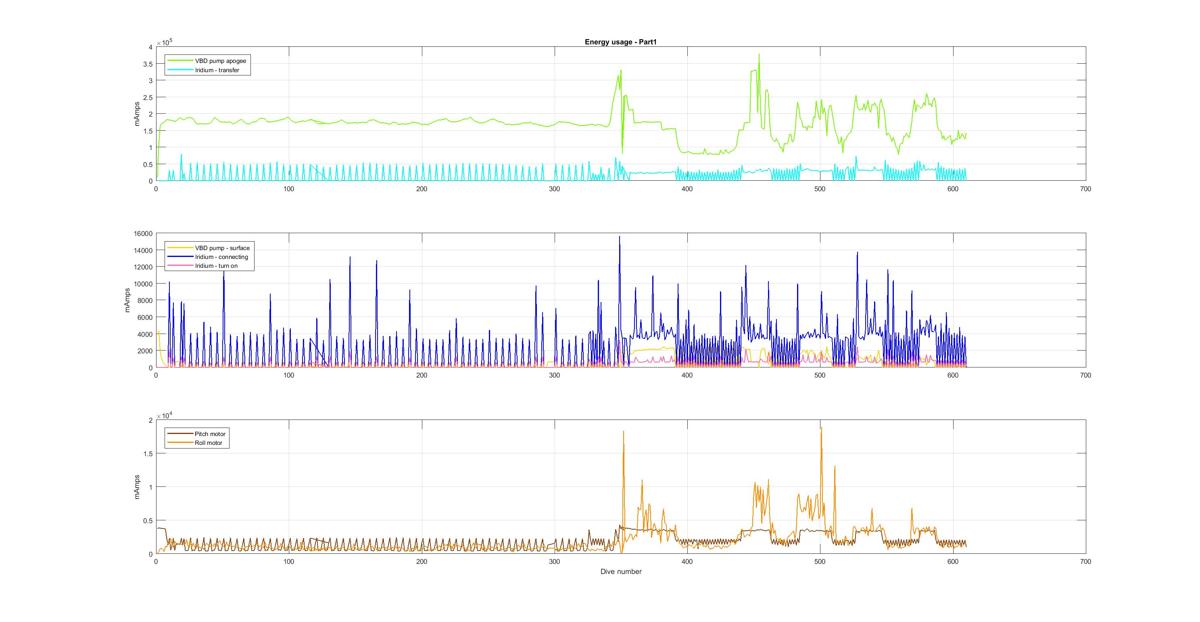Screen dimensions: 1200x622
Task: Click the tallest blue Iridium connecting spike
Action: 619,238
